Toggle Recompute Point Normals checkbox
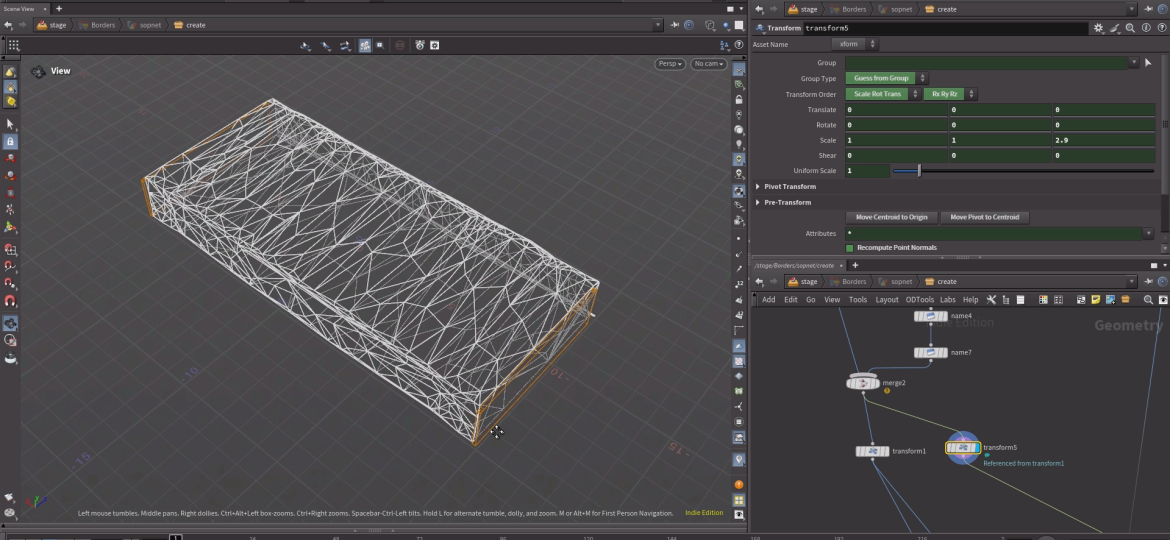This screenshot has height=540, width=1170. pyautogui.click(x=850, y=248)
